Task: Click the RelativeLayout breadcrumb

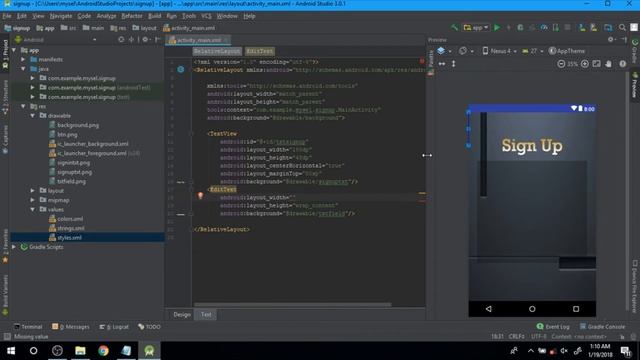Action: (x=217, y=51)
